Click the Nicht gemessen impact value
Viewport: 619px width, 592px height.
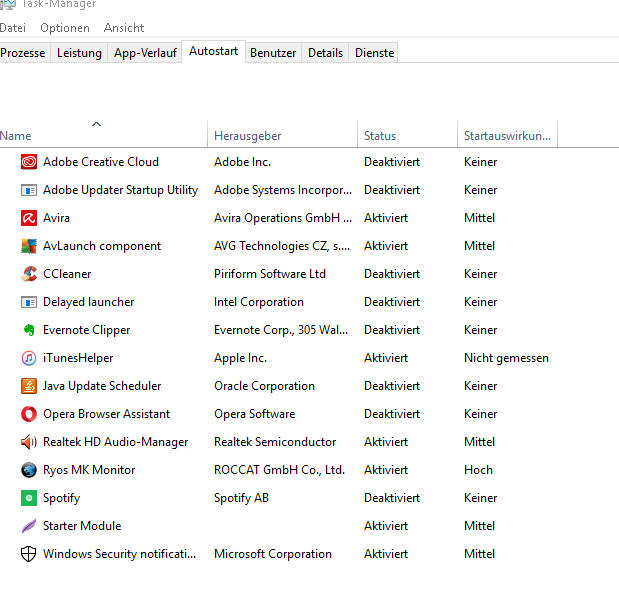tap(506, 358)
